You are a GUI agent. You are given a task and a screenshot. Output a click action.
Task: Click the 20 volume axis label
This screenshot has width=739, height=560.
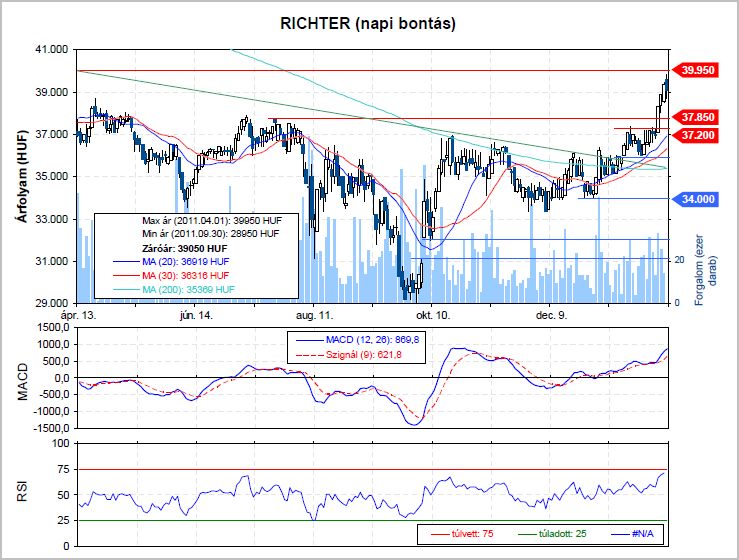click(x=679, y=260)
